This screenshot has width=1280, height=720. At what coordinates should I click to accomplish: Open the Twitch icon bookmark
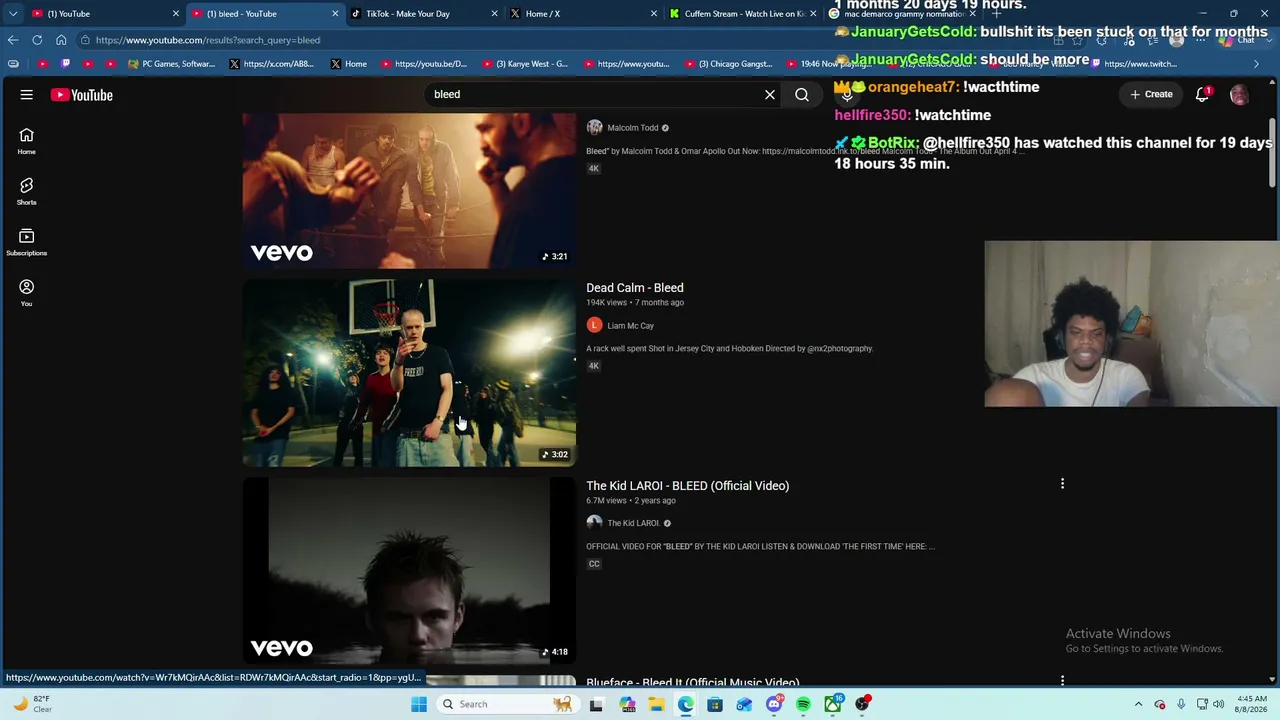(66, 64)
